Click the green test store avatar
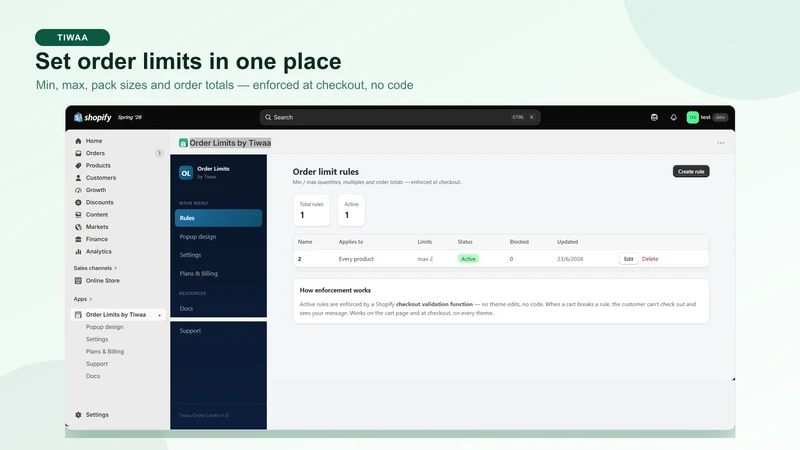 (692, 117)
